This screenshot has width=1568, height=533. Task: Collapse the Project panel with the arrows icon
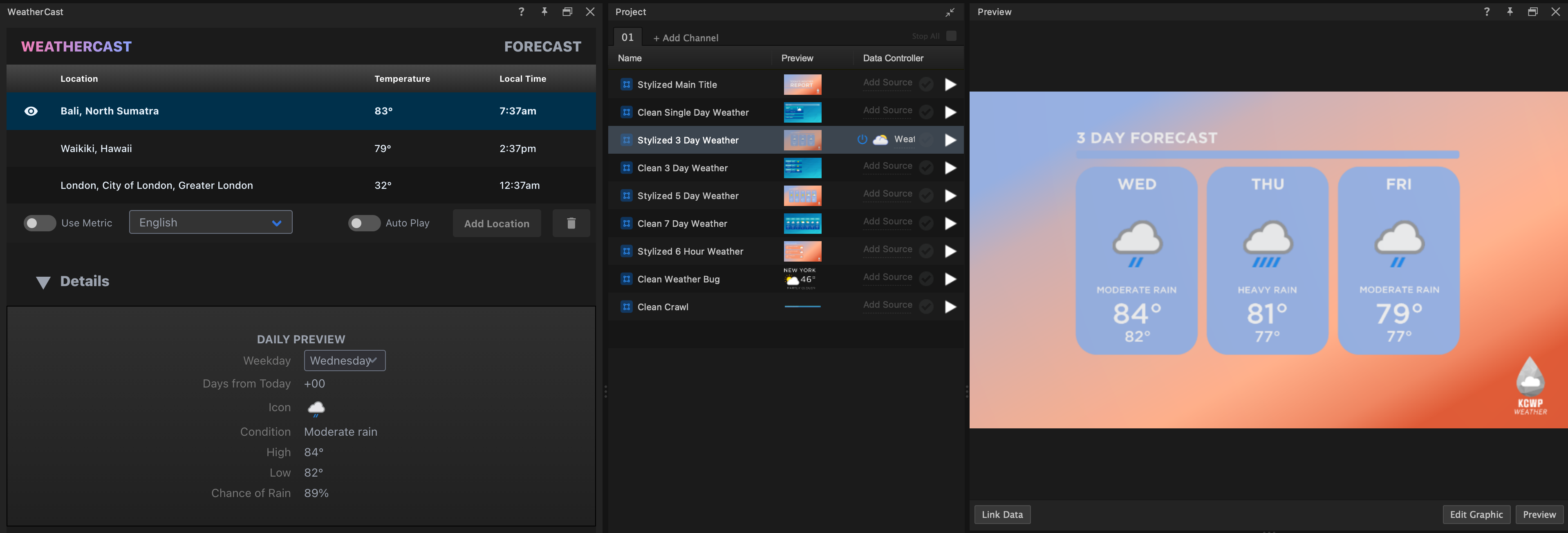pyautogui.click(x=950, y=12)
